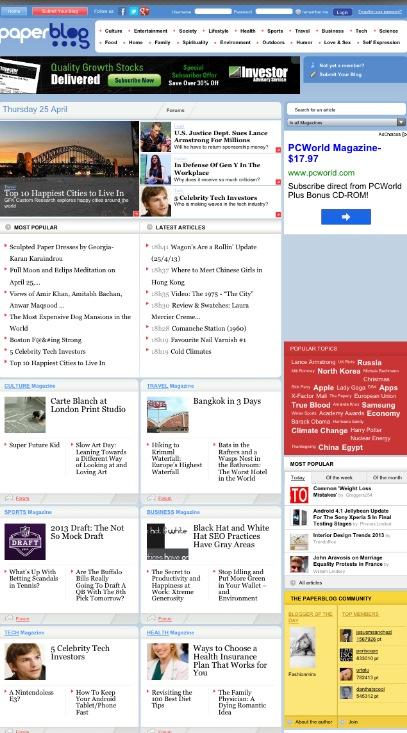
Task: Open Where to Meet Chinese Girls article
Action: pos(207,276)
